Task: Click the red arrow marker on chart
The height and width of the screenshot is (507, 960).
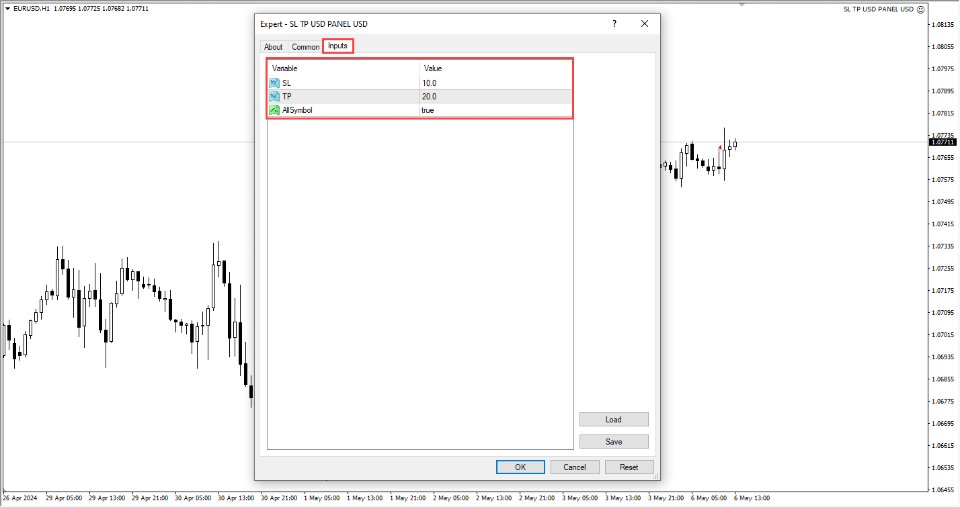Action: [x=721, y=147]
